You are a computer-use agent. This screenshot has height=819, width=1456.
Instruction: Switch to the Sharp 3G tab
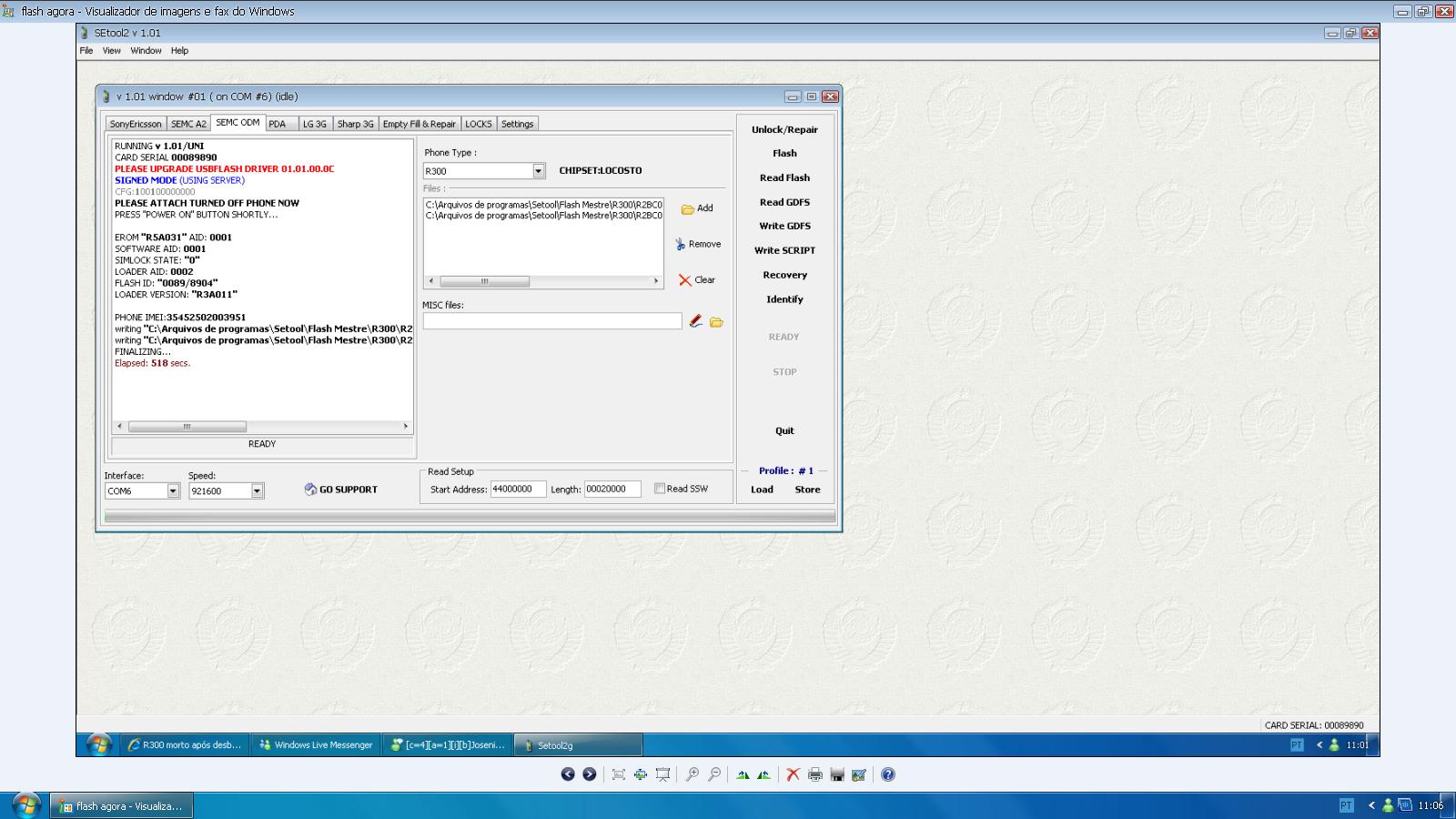(x=355, y=124)
